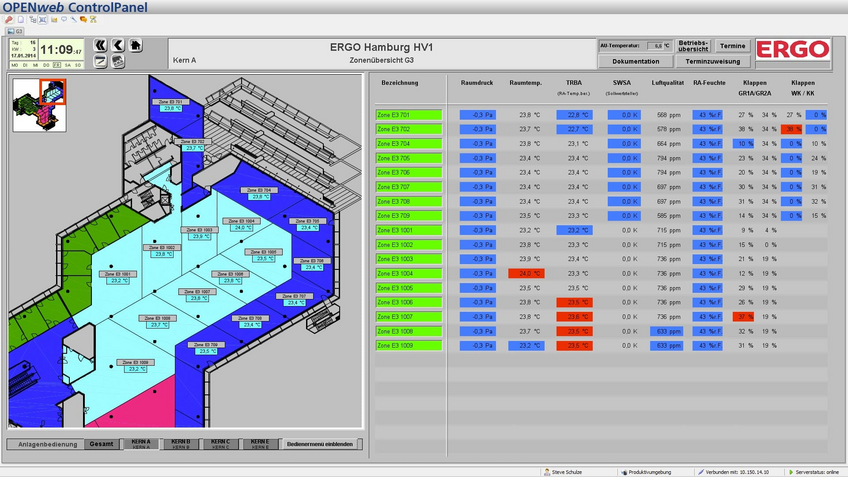Click Bedienermenü einblenden

[x=320, y=444]
